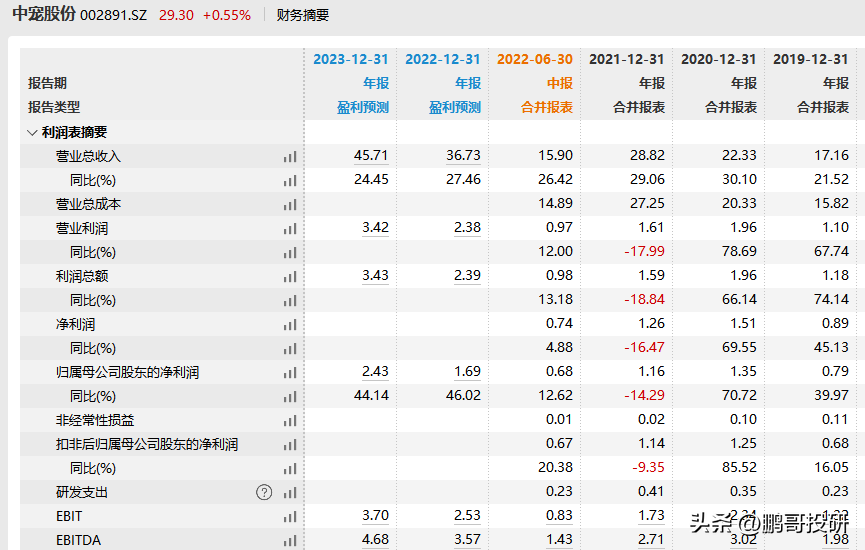Viewport: 865px width, 550px height.
Task: Click forecast EBIT value 3.70
Action: [x=376, y=515]
